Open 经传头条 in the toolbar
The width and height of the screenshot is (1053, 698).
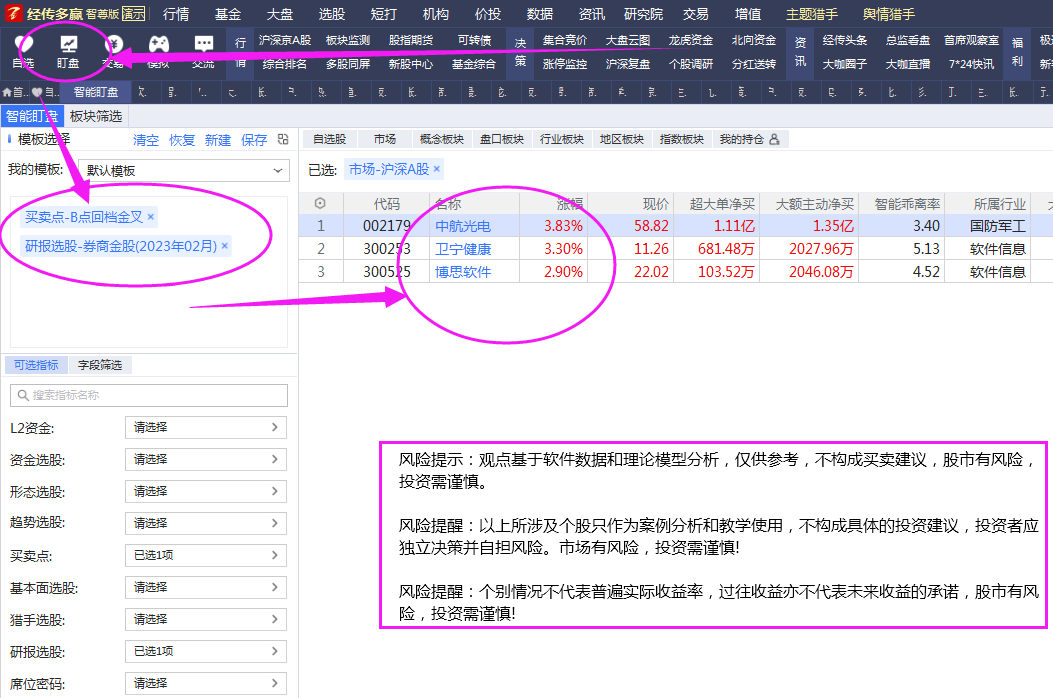(845, 40)
